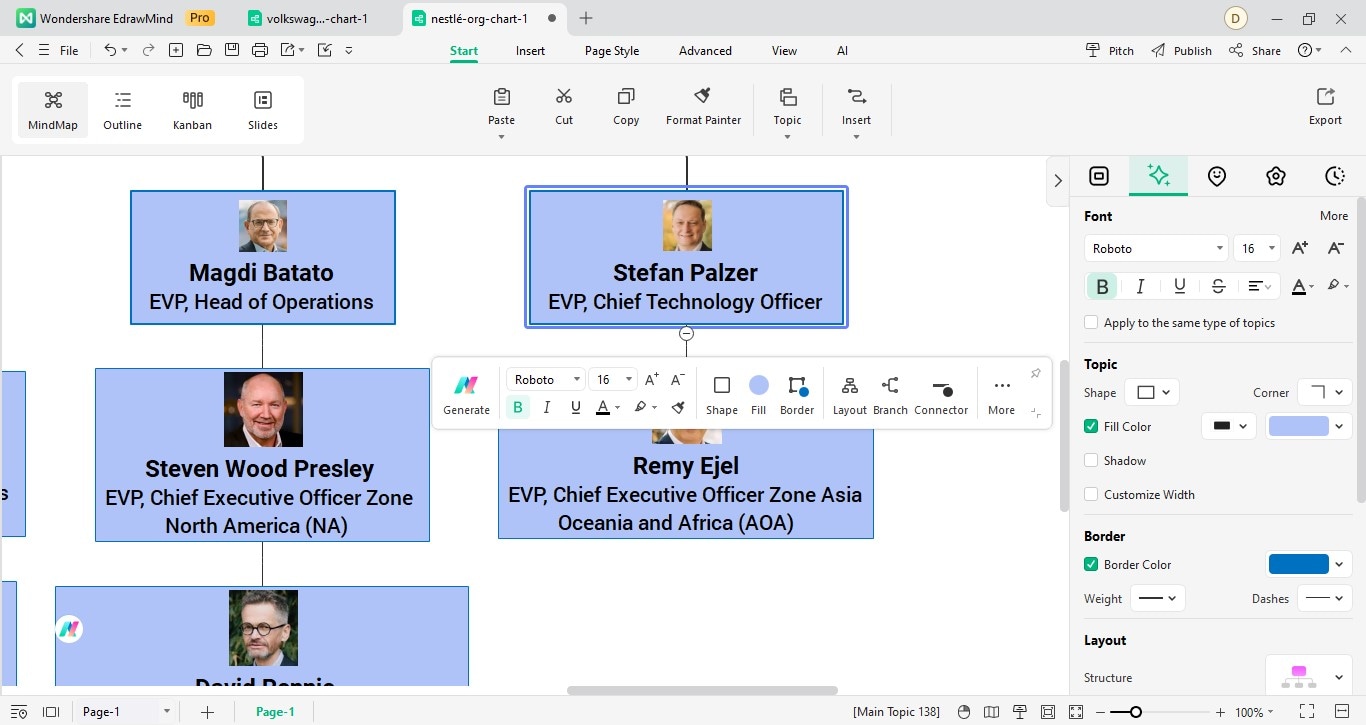Screen dimensions: 1366x725
Task: Open Connector in the floating toolbar
Action: click(x=941, y=394)
